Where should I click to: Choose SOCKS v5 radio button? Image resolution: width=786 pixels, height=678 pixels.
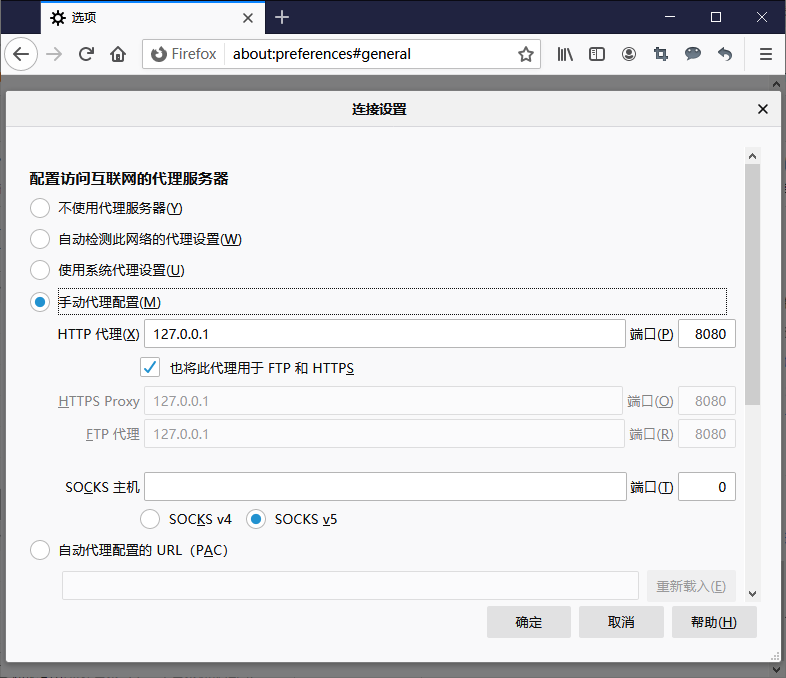[x=256, y=519]
